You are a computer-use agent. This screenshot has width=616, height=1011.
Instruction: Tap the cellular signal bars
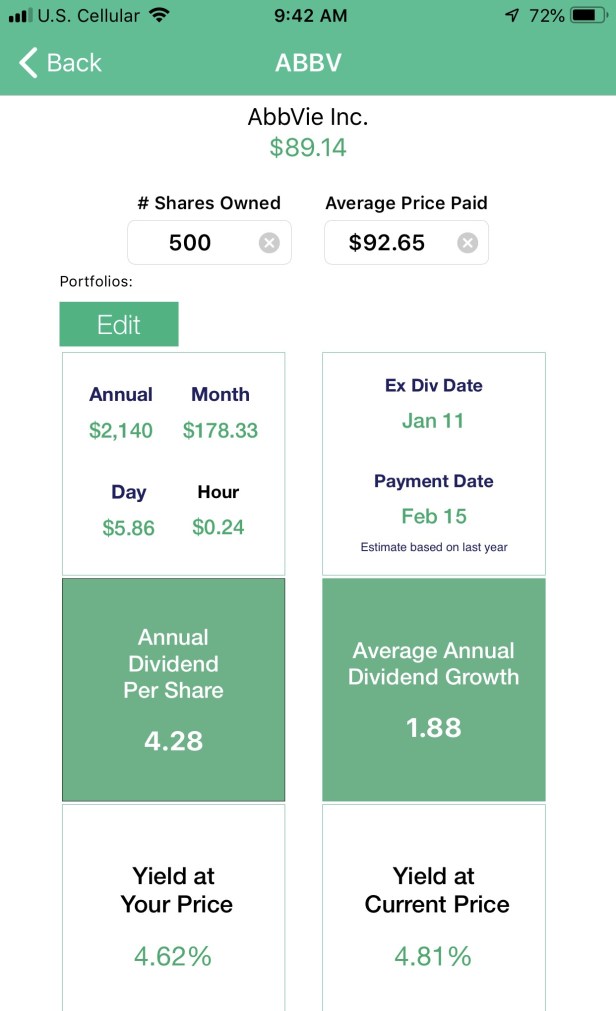click(x=20, y=16)
